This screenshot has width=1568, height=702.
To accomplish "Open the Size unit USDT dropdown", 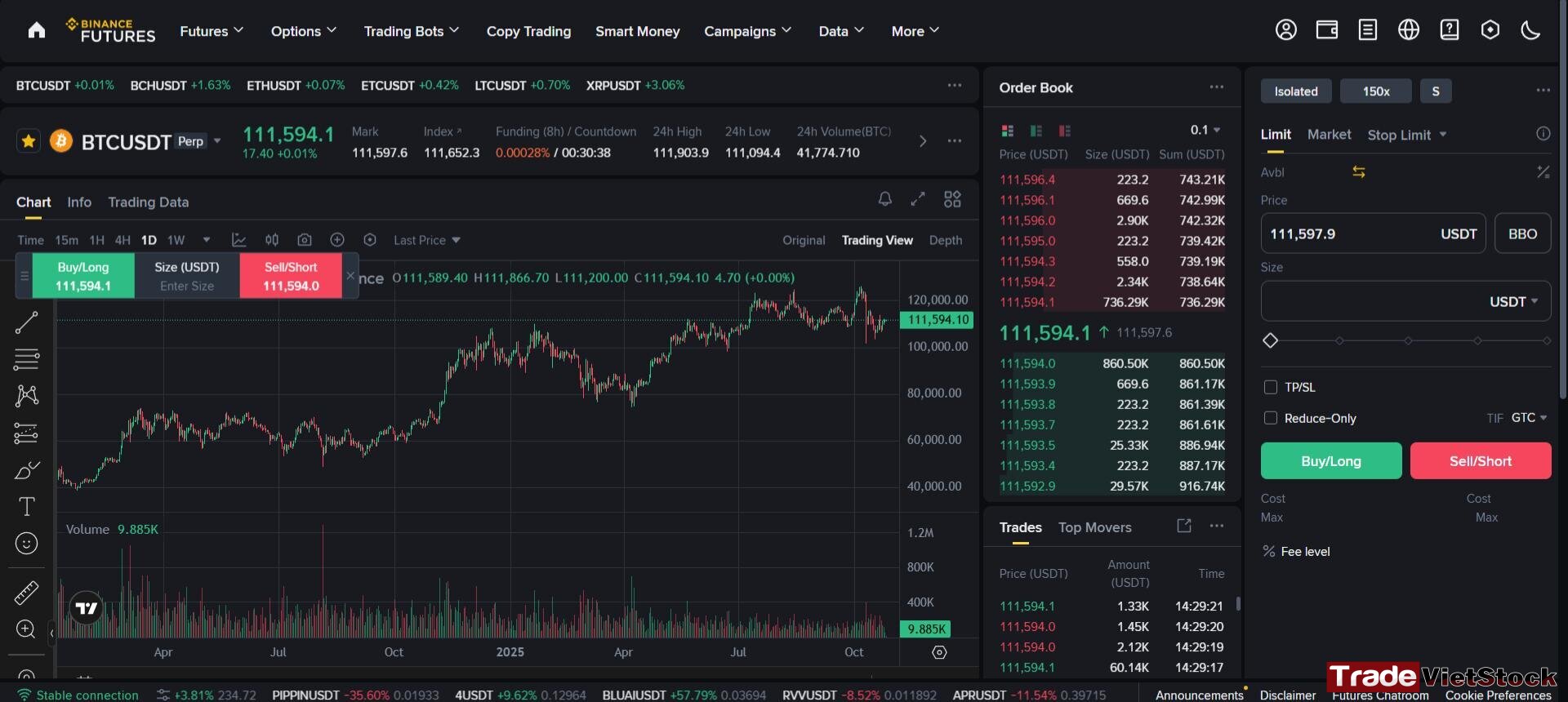I will 1513,302.
